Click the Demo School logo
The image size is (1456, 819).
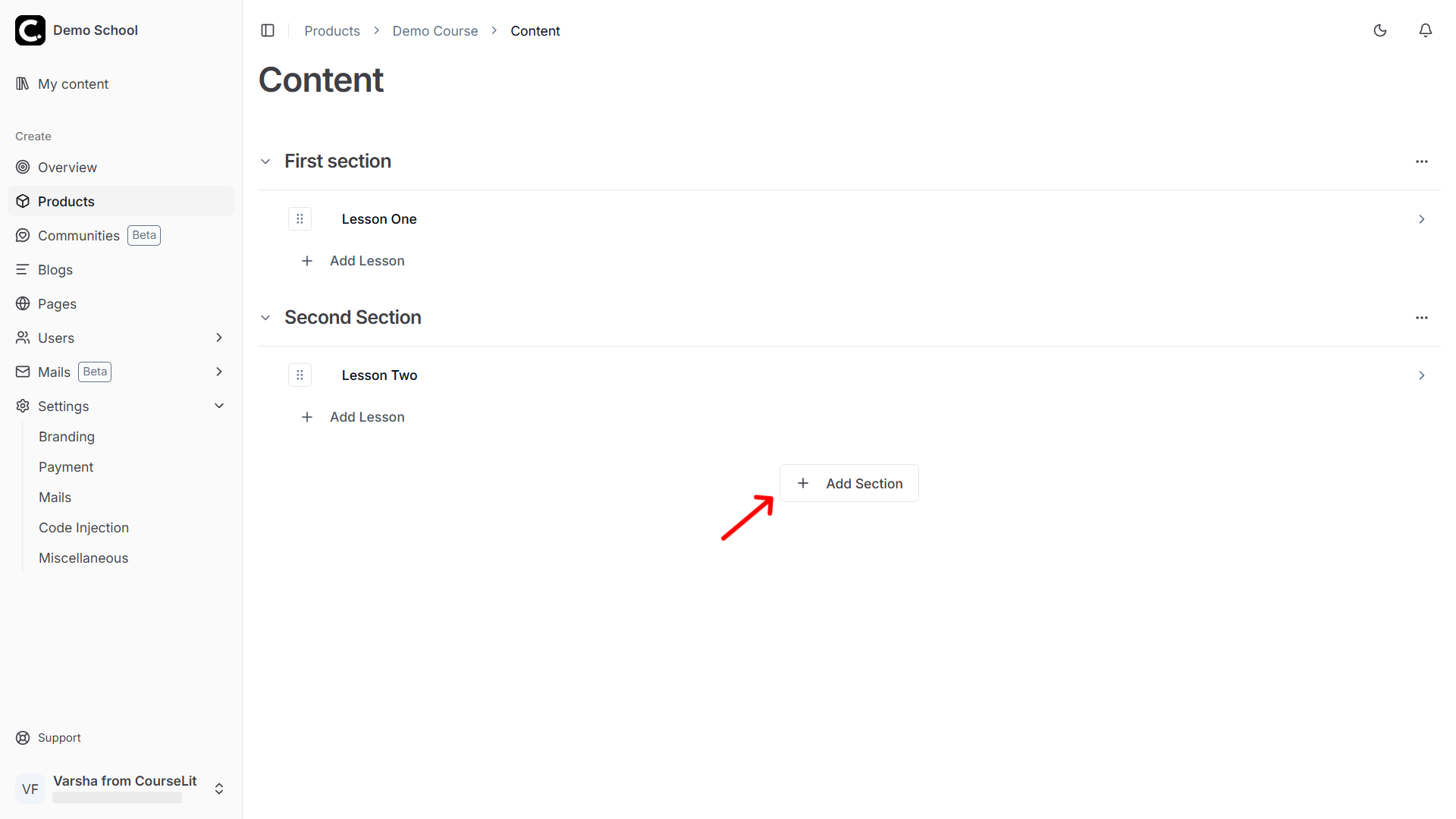coord(30,30)
